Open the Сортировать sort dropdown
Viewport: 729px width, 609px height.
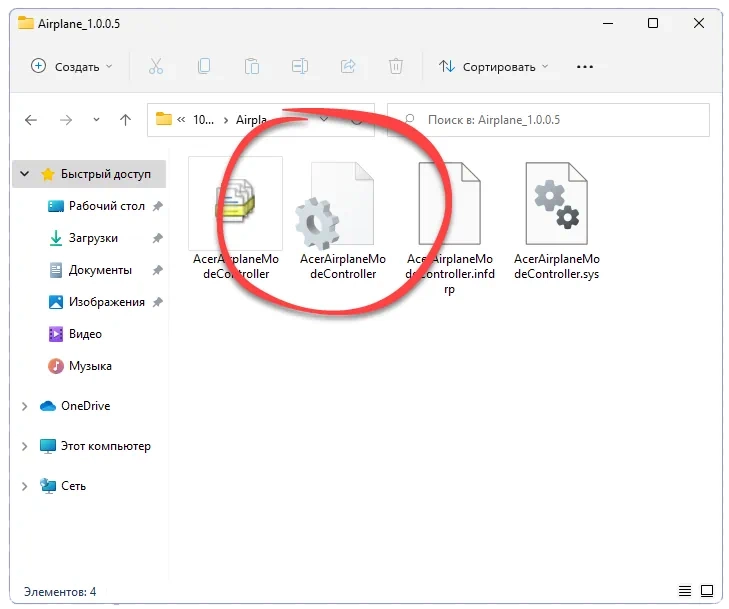coord(493,67)
